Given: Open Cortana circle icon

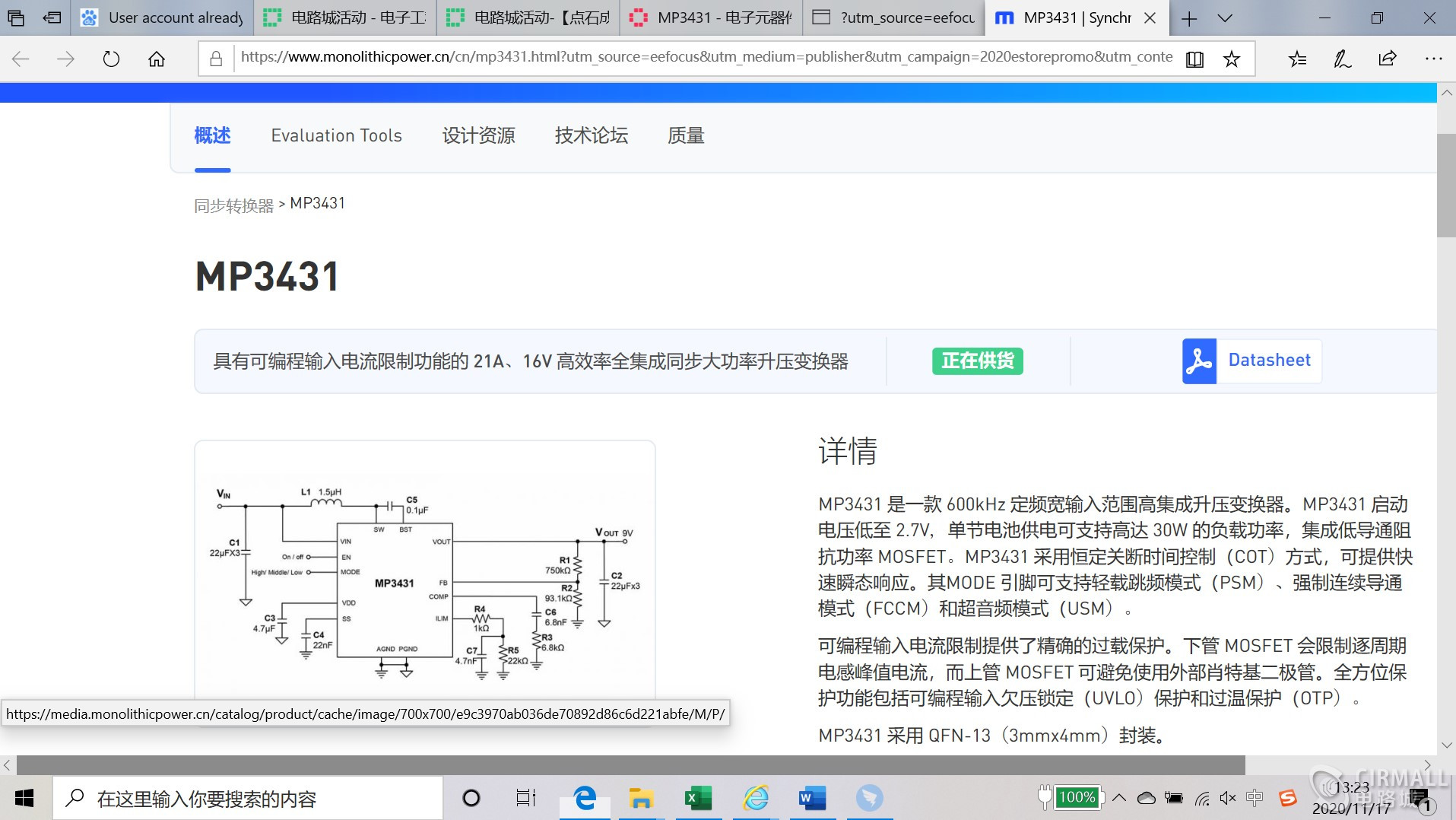Looking at the screenshot, I should click(471, 798).
